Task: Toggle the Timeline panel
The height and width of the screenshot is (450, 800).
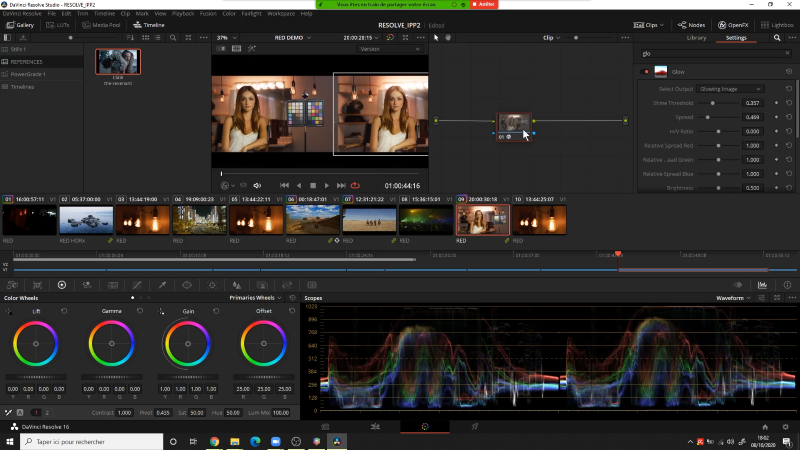Action: (149, 25)
